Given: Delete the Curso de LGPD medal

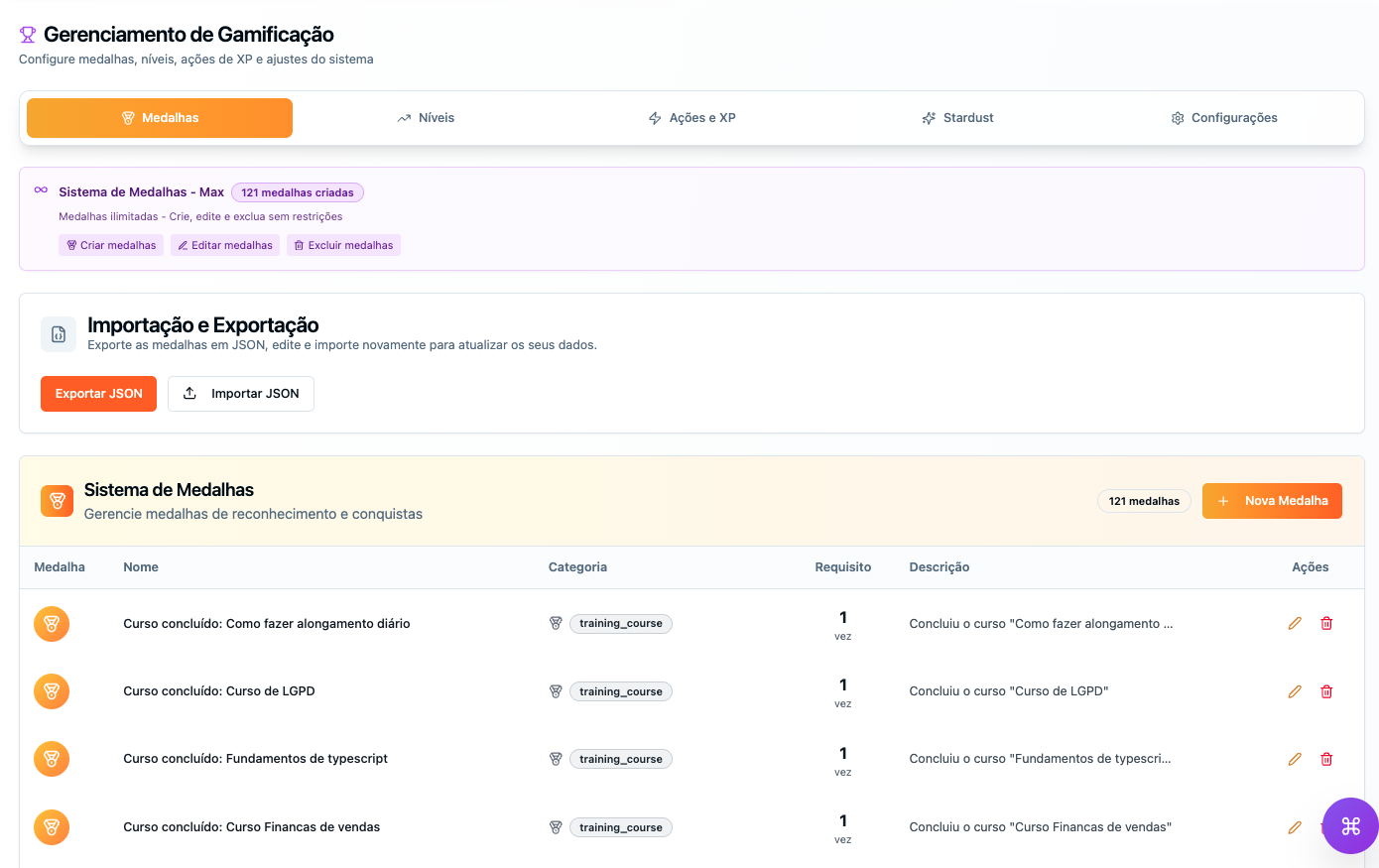Looking at the screenshot, I should click(x=1326, y=691).
